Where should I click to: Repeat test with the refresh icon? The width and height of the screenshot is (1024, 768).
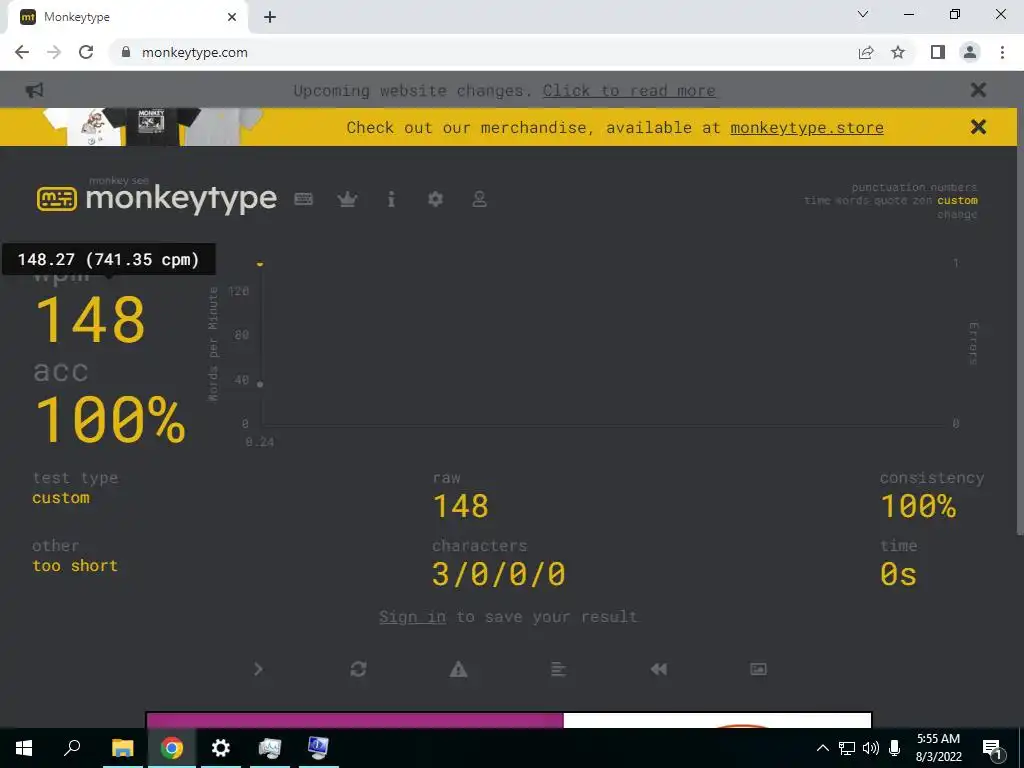pyautogui.click(x=358, y=669)
